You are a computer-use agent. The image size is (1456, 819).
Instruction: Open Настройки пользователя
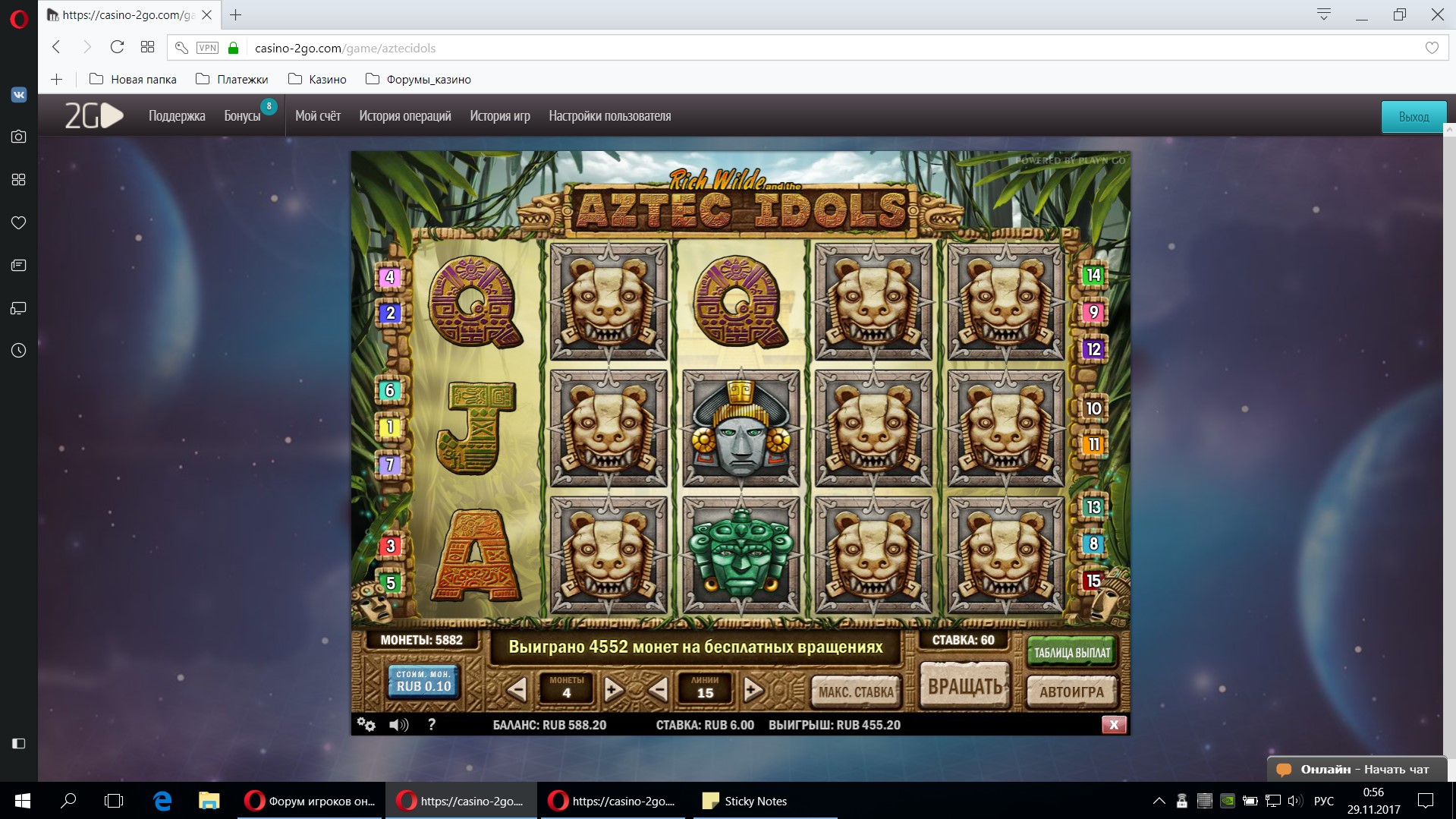610,116
